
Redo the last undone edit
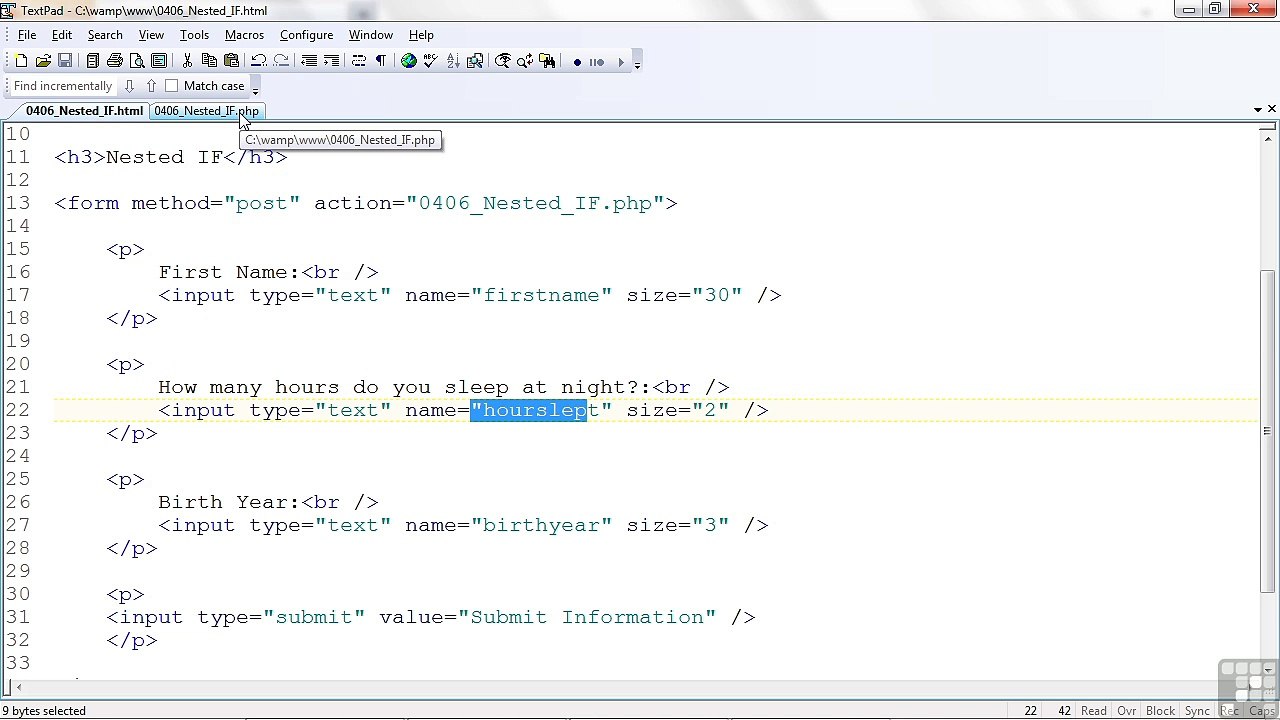(281, 61)
